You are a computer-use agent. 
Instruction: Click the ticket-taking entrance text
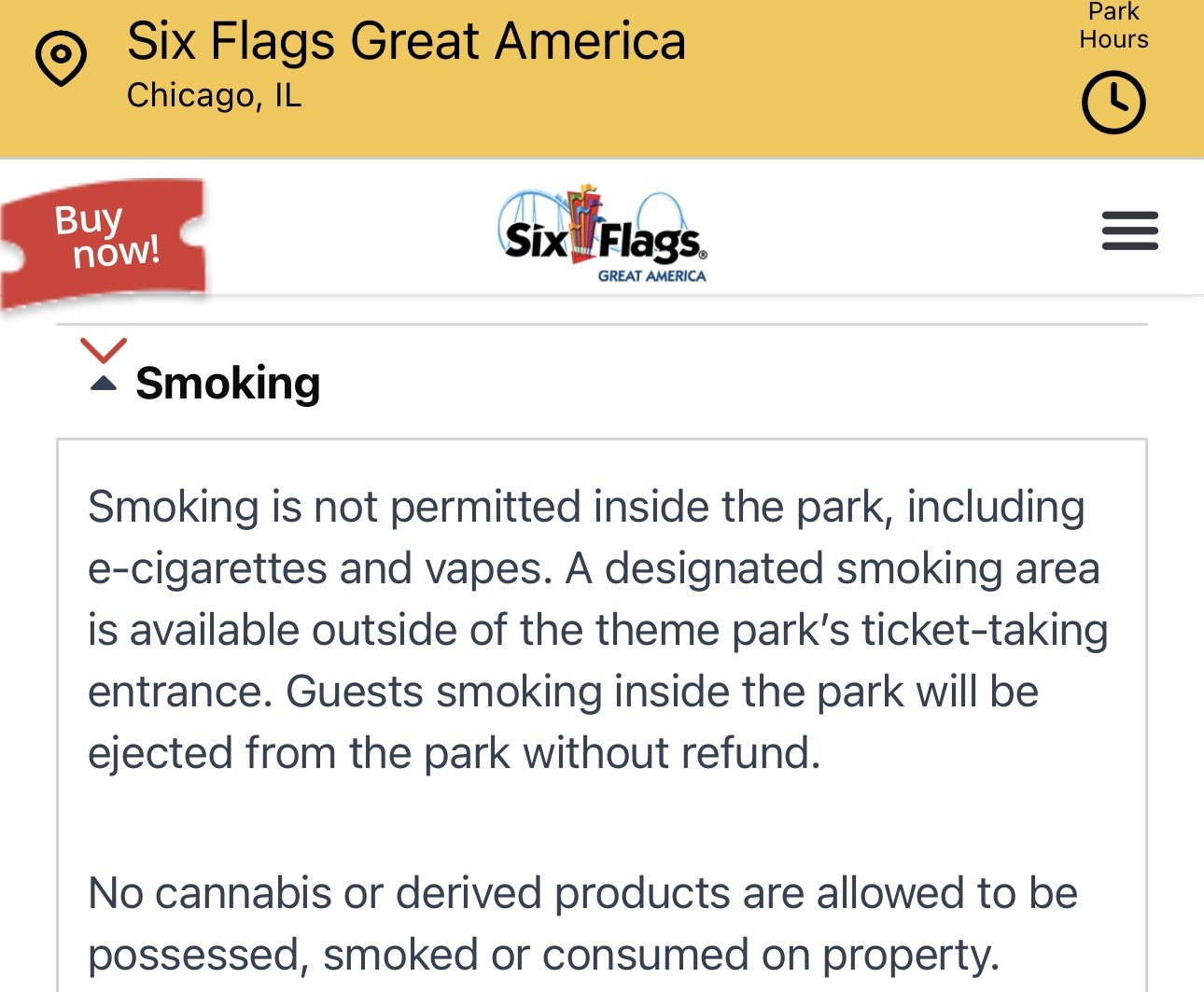[597, 661]
